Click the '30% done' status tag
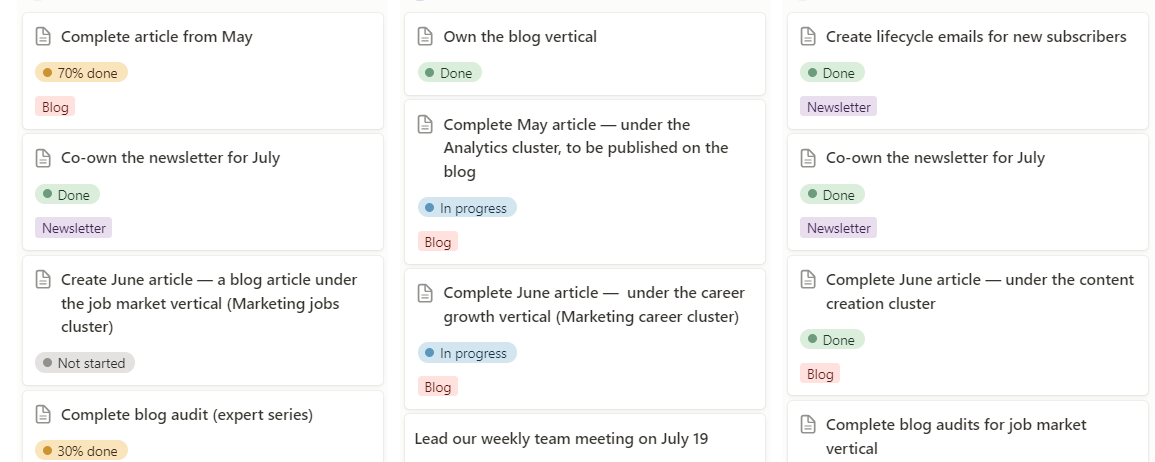This screenshot has height=462, width=1155. [x=81, y=451]
